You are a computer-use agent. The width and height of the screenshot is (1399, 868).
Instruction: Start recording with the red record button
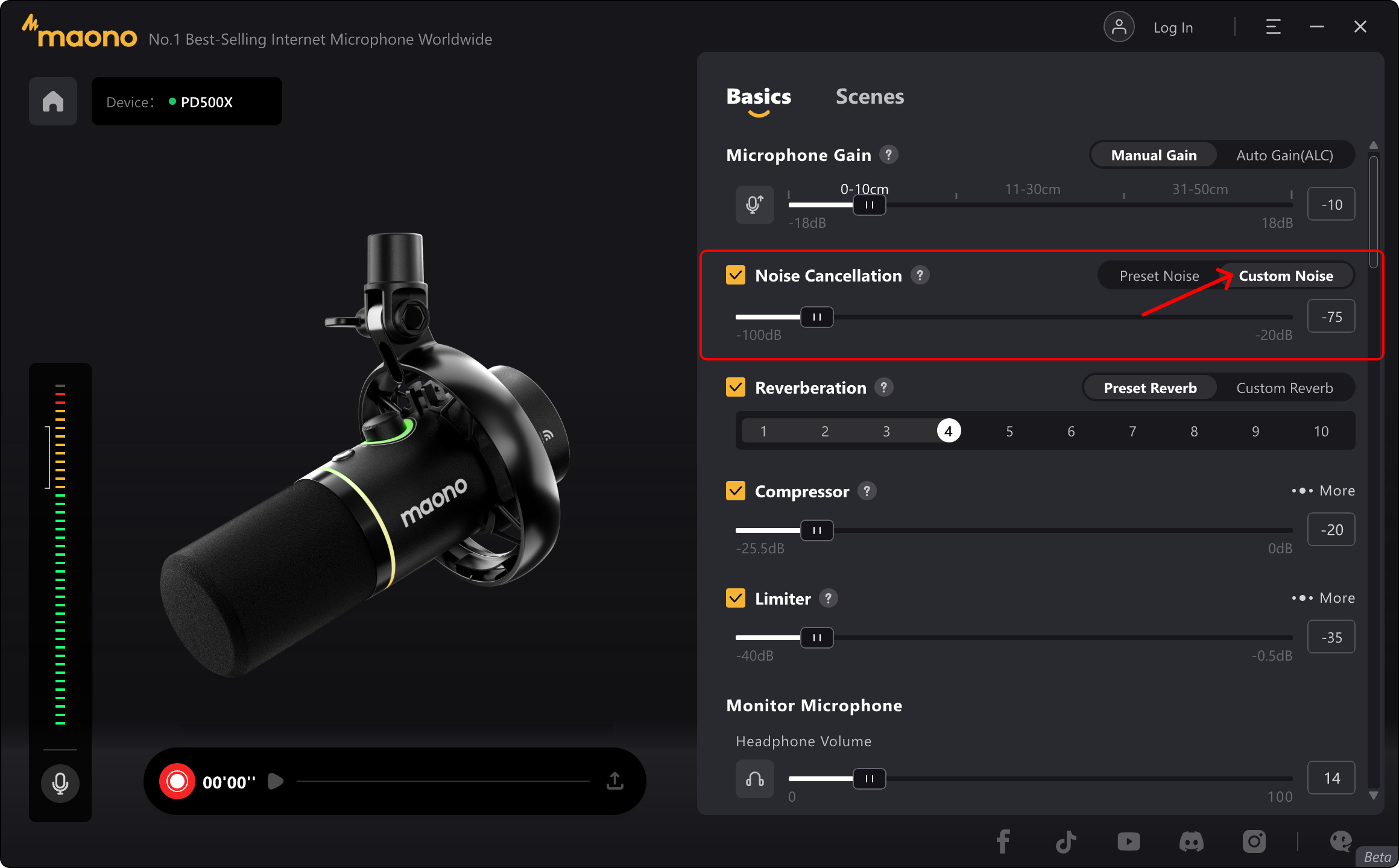pos(177,781)
